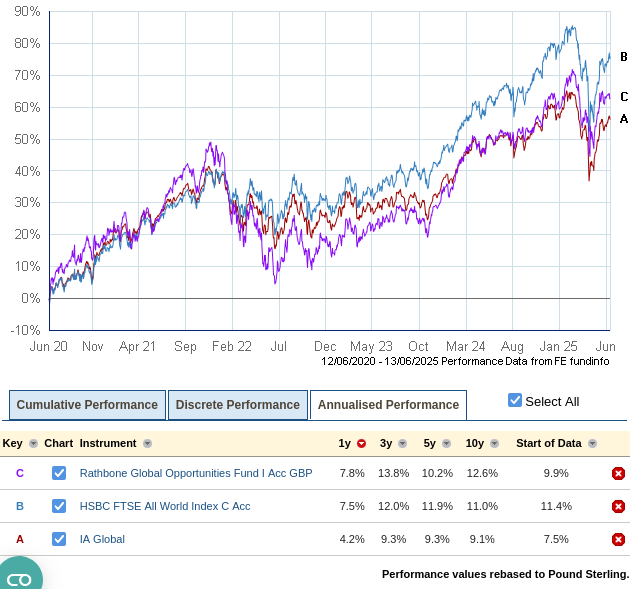The image size is (637, 589).
Task: Uncheck HSBC FTSE All World chart checkbox
Action: coord(59,506)
